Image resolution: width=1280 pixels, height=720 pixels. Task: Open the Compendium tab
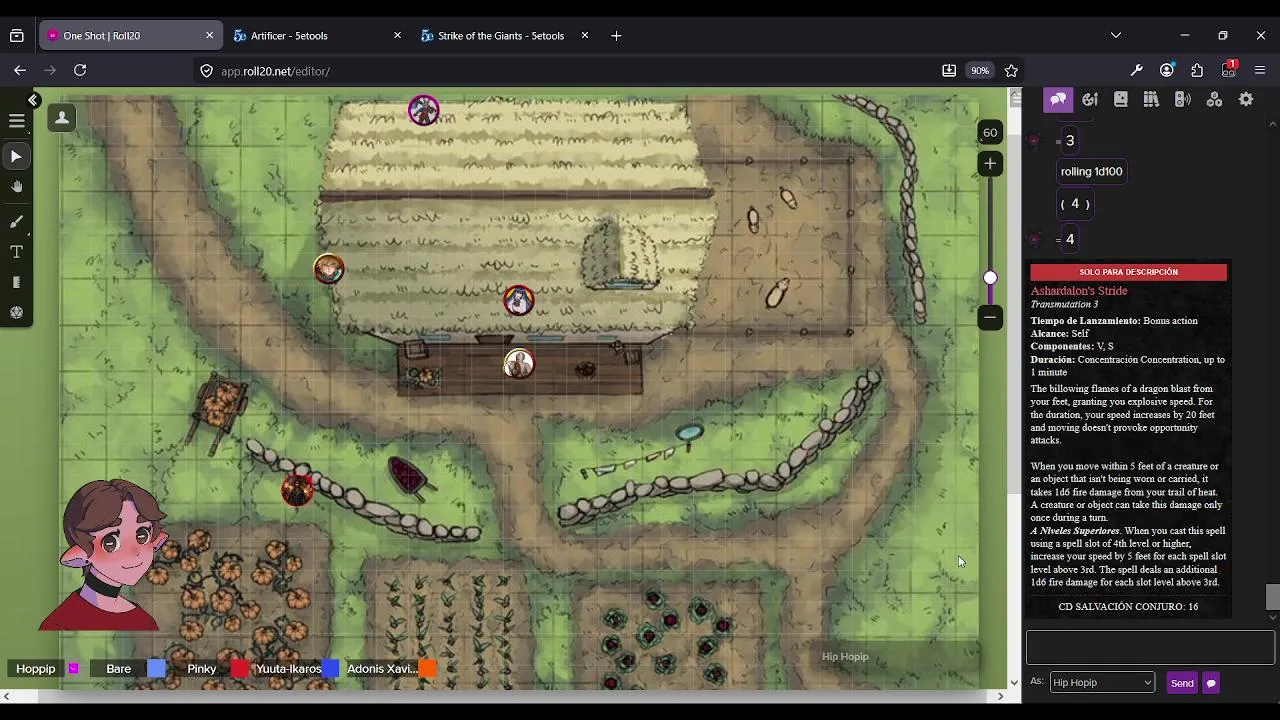[x=1151, y=99]
